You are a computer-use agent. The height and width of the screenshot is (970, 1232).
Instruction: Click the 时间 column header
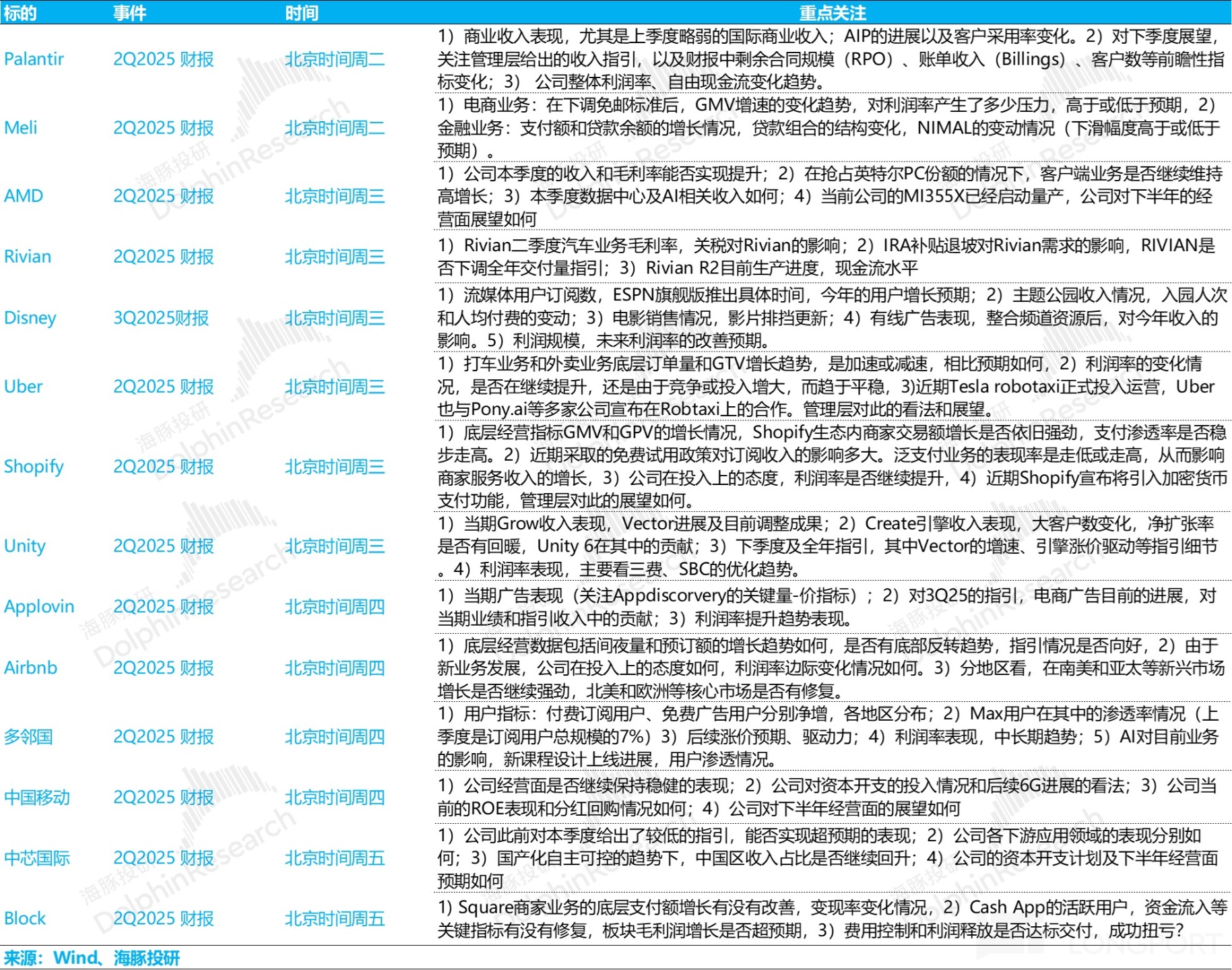(x=301, y=12)
